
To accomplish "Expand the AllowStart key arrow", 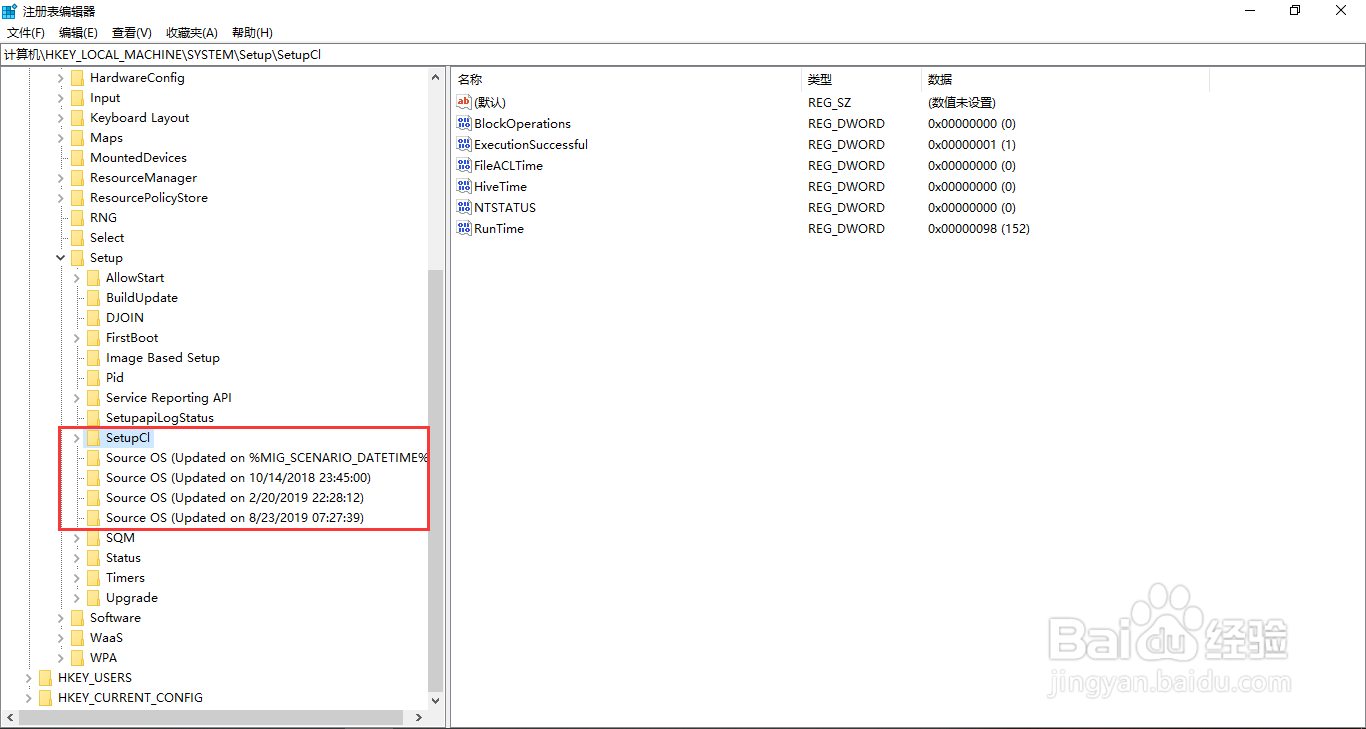I will [x=76, y=277].
